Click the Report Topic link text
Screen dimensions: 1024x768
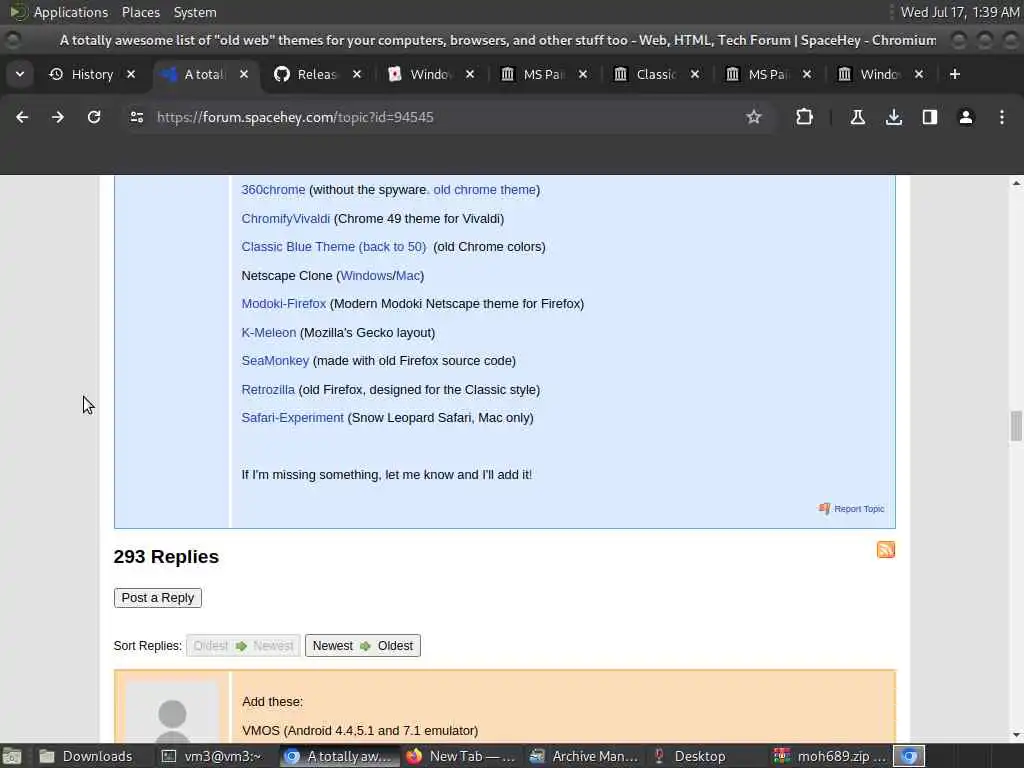[x=859, y=509]
